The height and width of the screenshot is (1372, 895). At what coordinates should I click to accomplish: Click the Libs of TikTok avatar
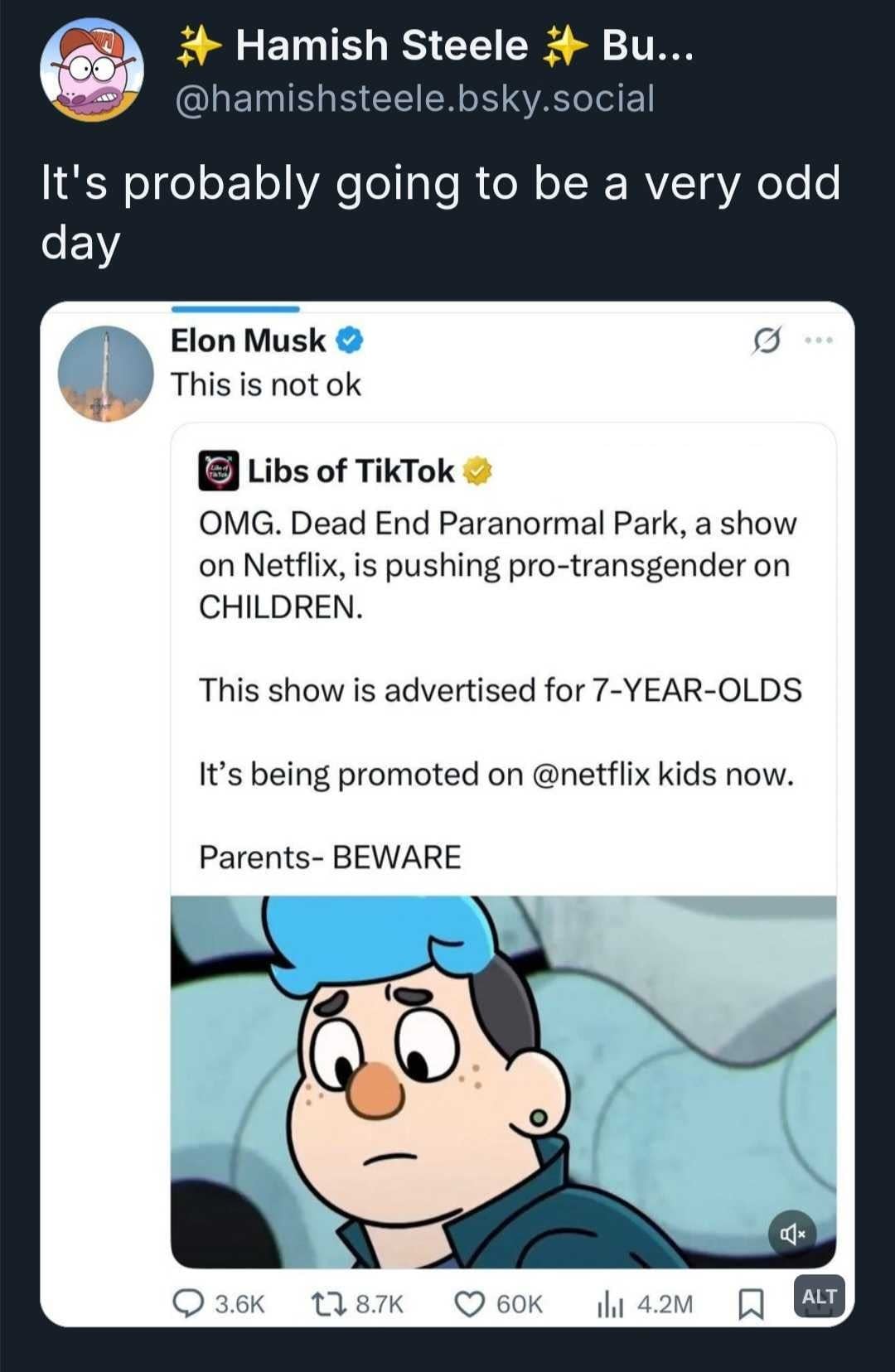[x=218, y=471]
